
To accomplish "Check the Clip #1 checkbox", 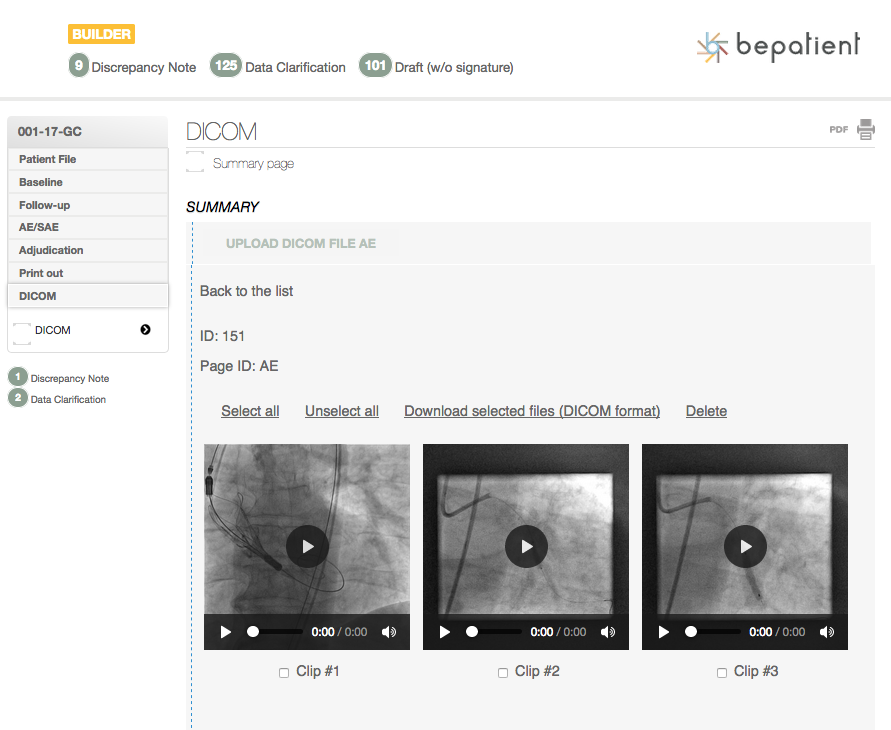I will click(x=284, y=673).
